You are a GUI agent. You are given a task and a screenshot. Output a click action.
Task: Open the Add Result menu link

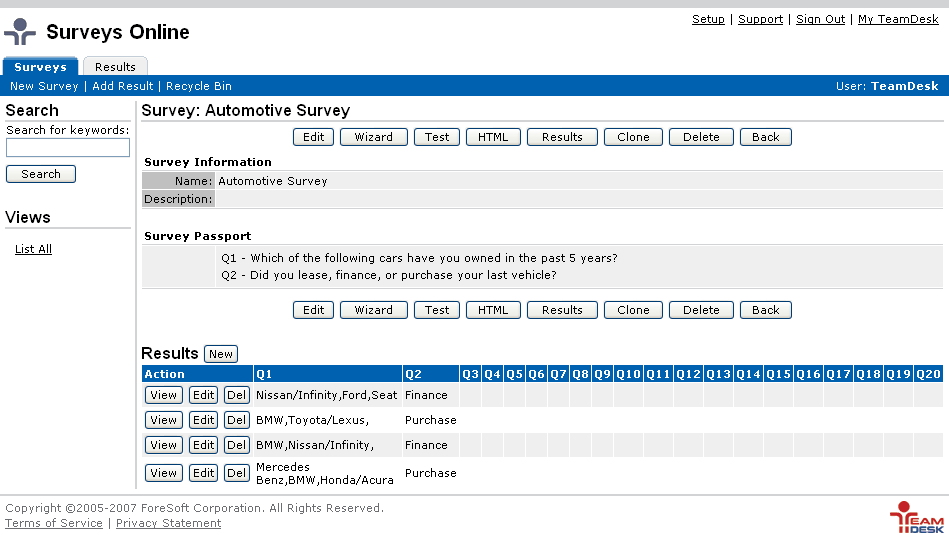(x=123, y=86)
